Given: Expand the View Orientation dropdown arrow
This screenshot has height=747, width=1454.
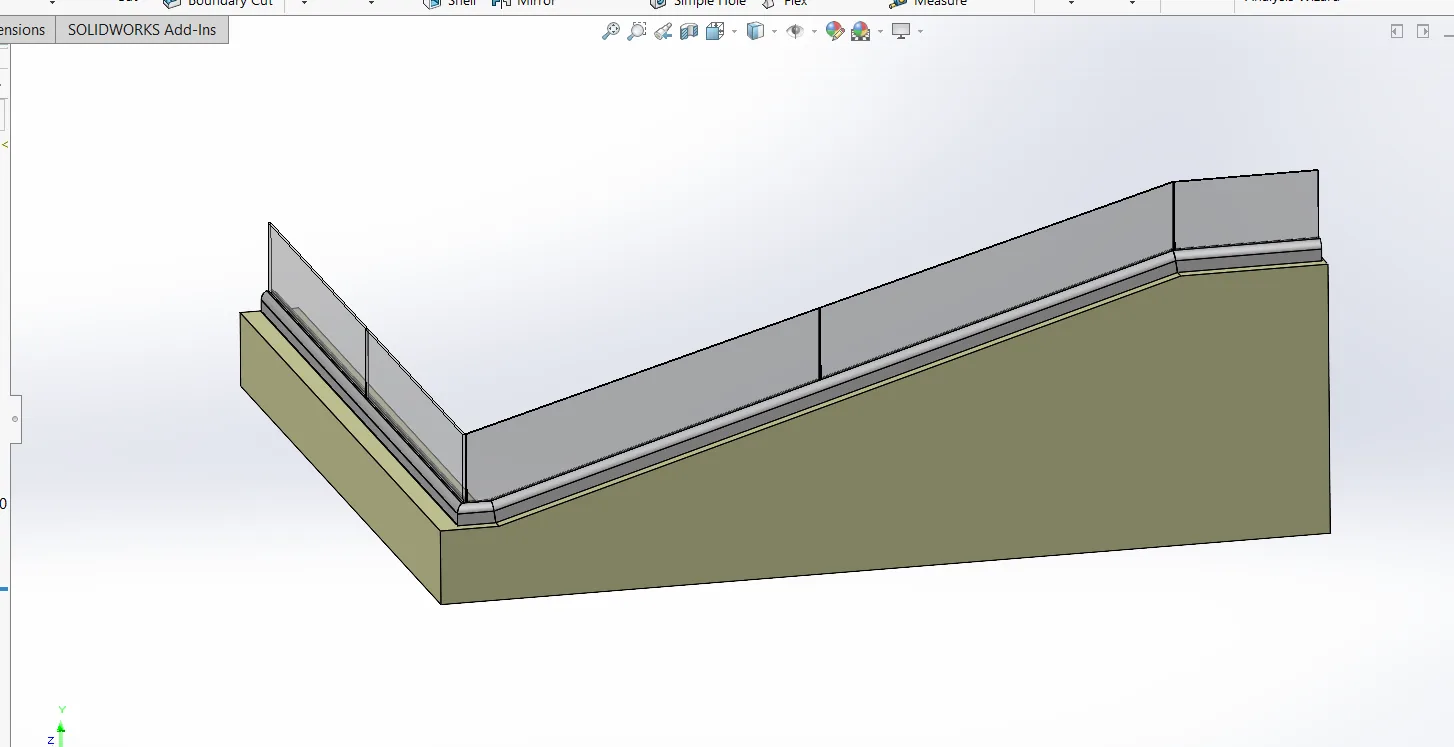Looking at the screenshot, I should [734, 32].
